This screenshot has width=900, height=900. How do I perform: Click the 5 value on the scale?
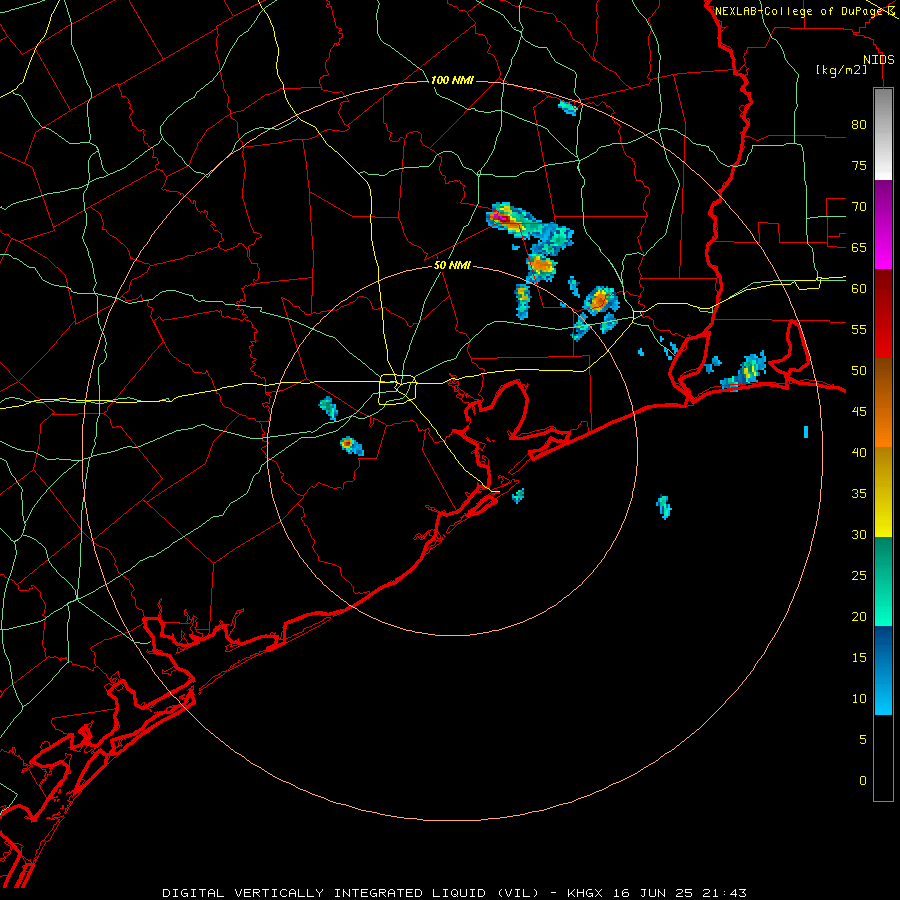coord(863,739)
